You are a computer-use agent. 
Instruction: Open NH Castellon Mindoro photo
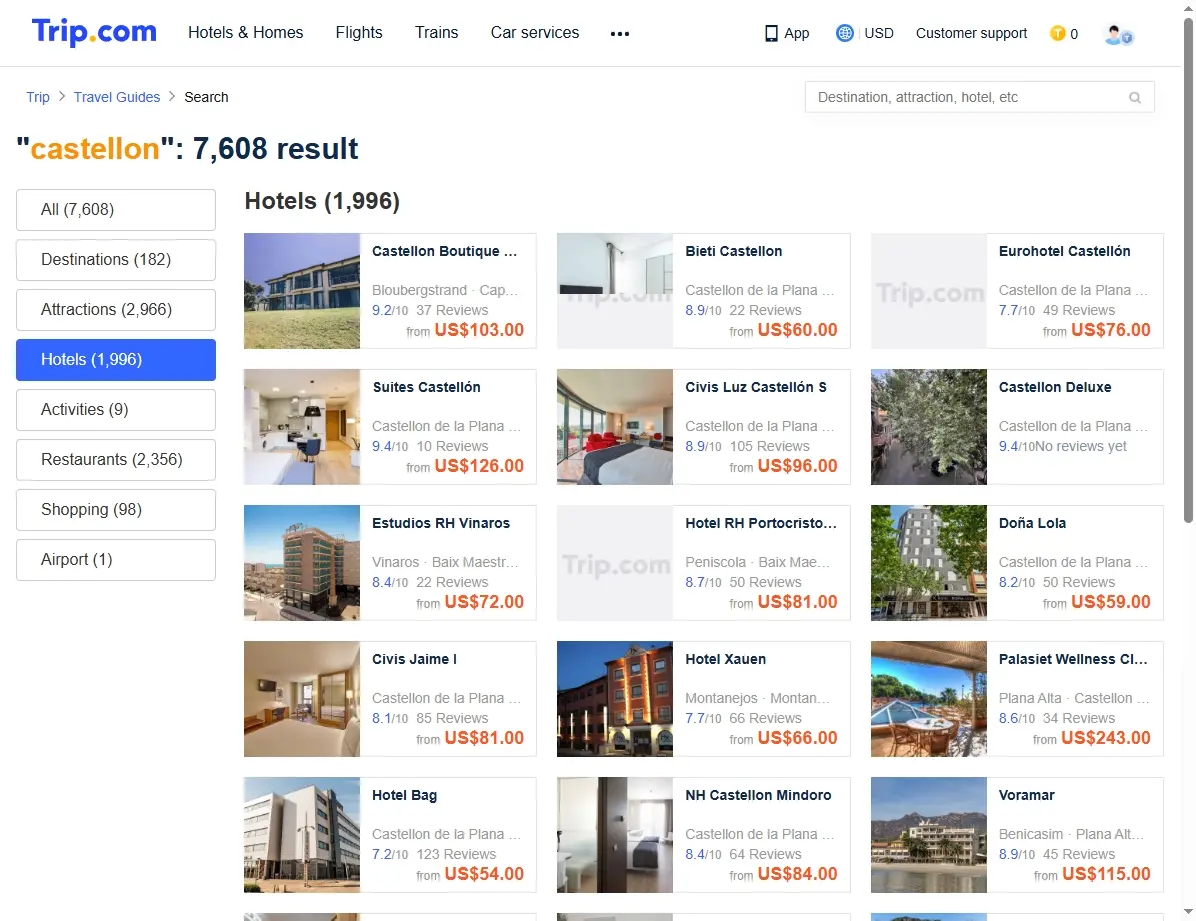(615, 835)
